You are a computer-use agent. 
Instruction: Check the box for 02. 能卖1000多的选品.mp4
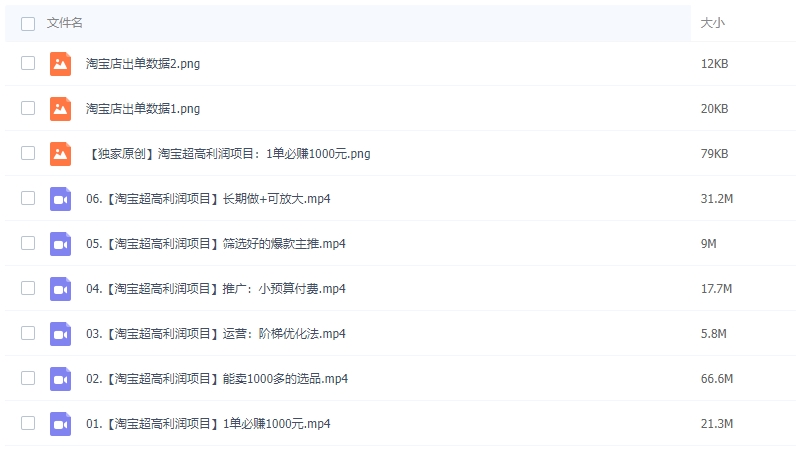(28, 378)
